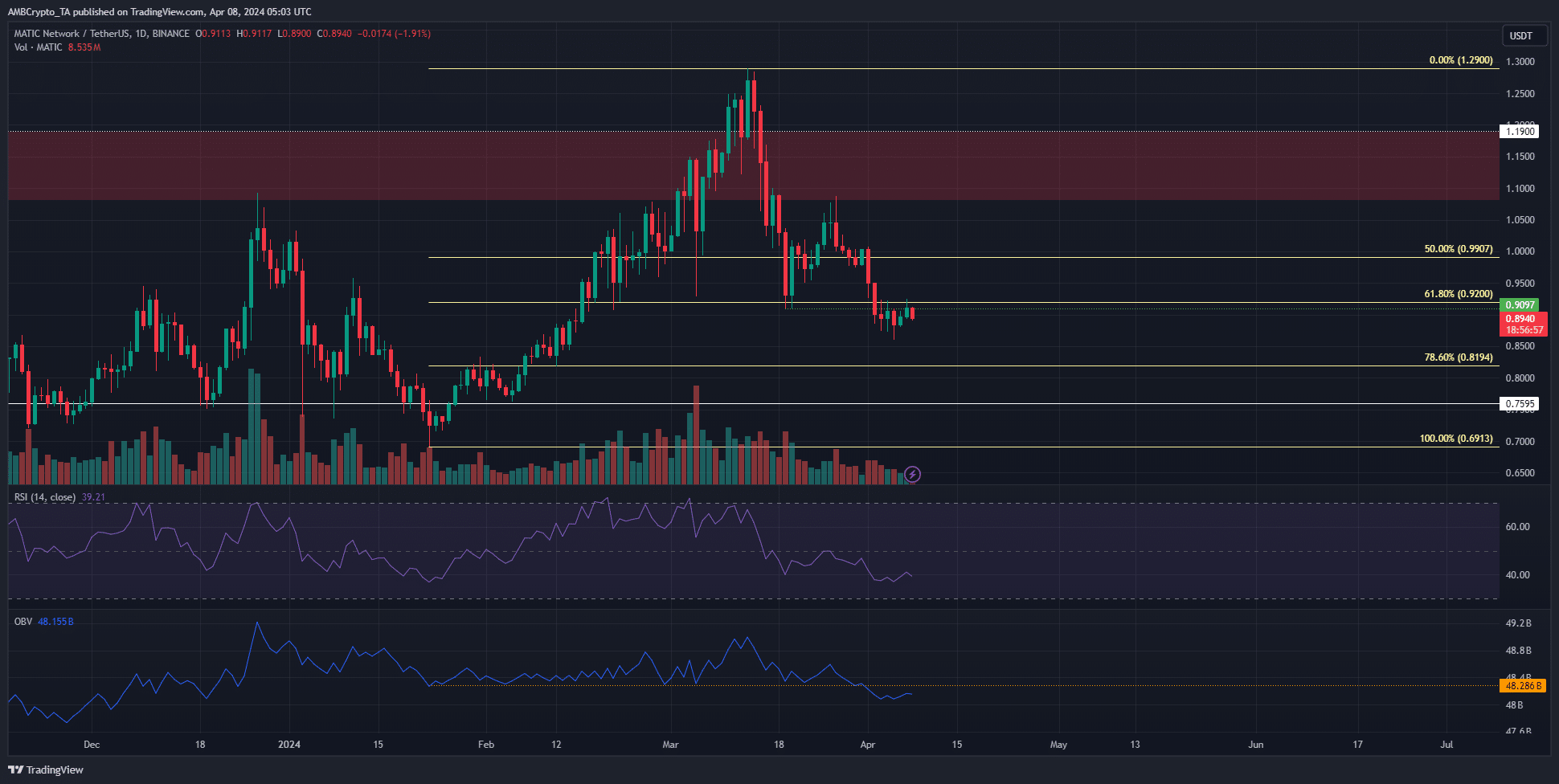Click the volume value 8.535 M
The height and width of the screenshot is (784, 1559).
point(84,47)
